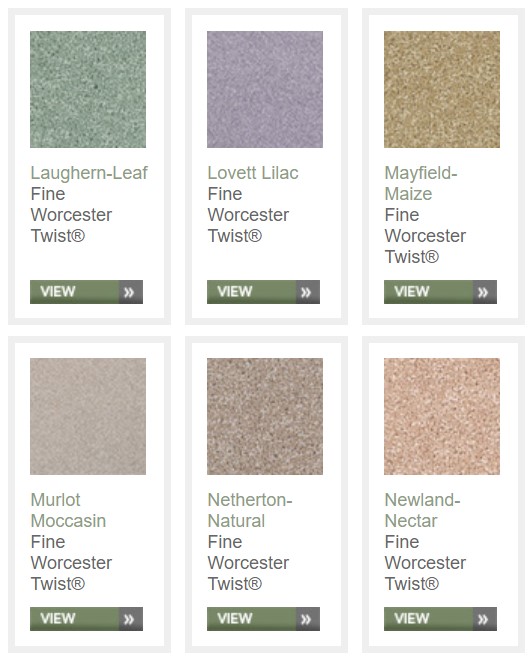Viewport: 531px width, 663px height.
Task: Open the Newland-Nectar peach carpet thumbnail
Action: tap(442, 416)
